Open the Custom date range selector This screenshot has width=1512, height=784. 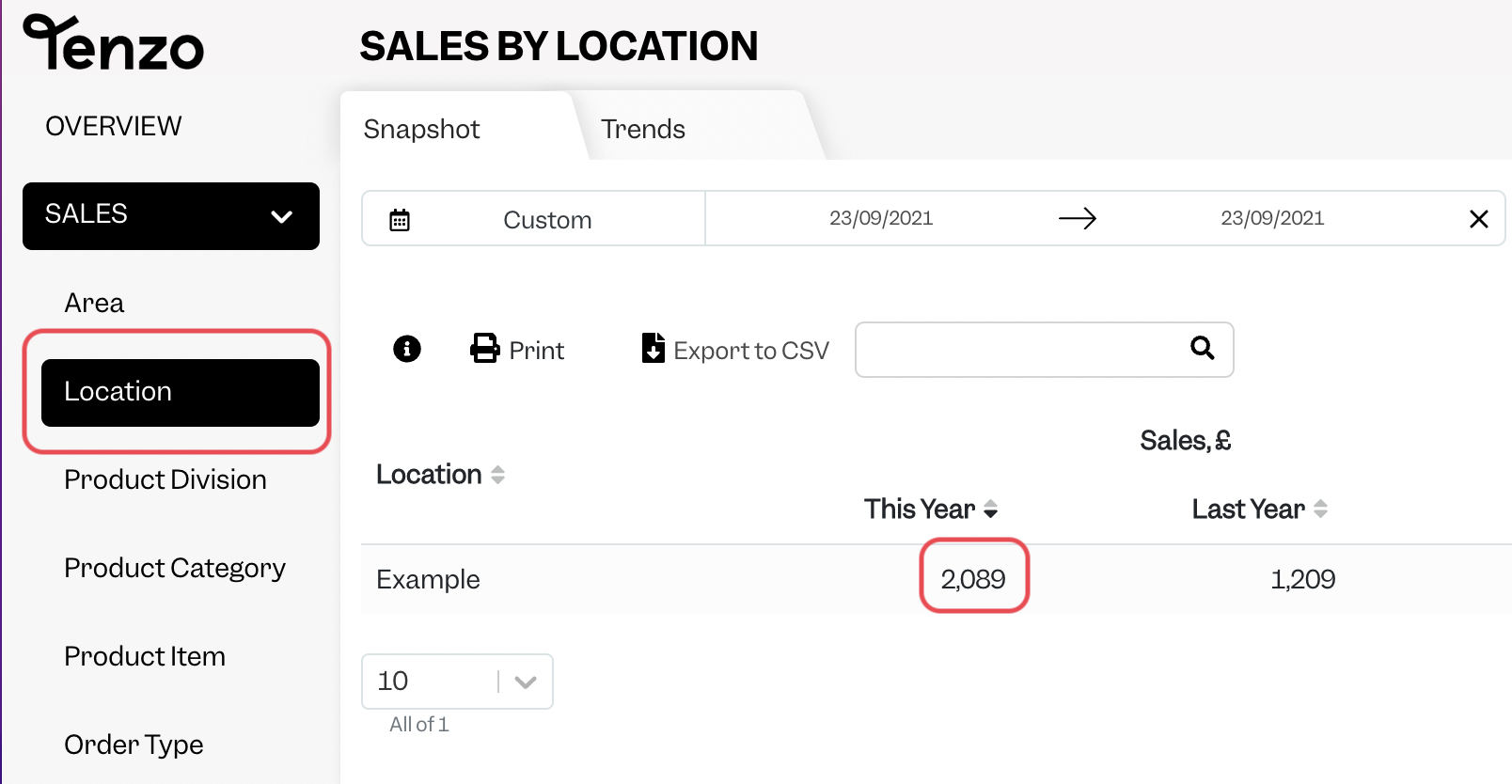pyautogui.click(x=547, y=219)
